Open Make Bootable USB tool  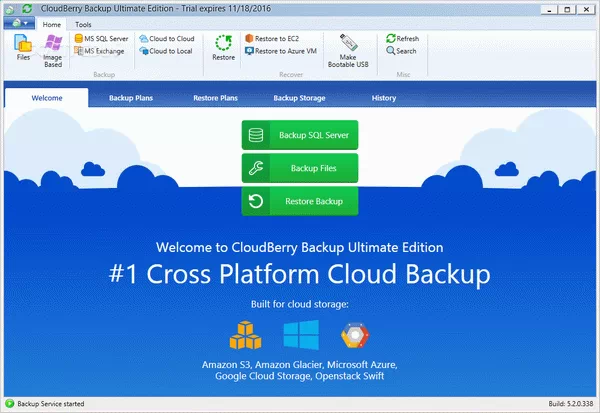[348, 50]
